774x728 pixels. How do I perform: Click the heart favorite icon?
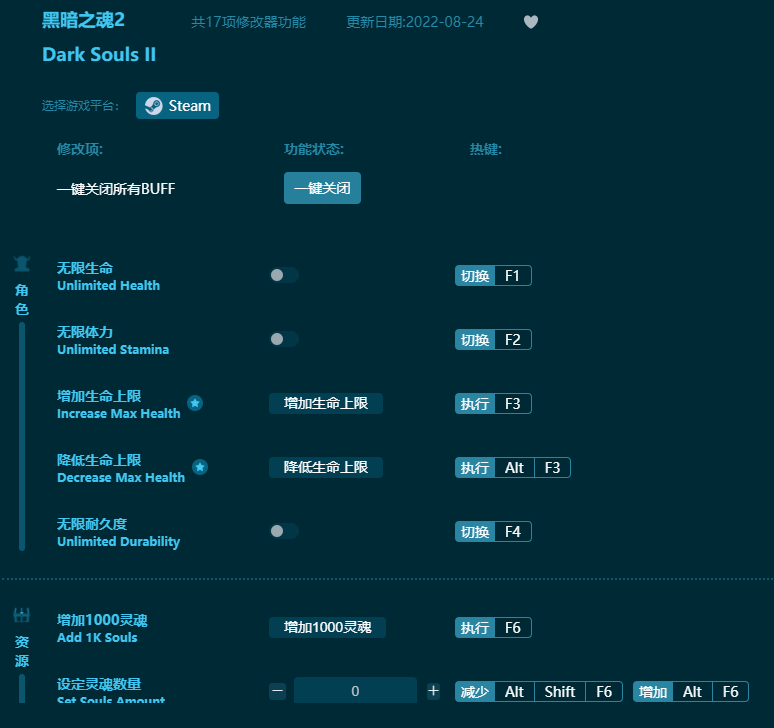[531, 22]
